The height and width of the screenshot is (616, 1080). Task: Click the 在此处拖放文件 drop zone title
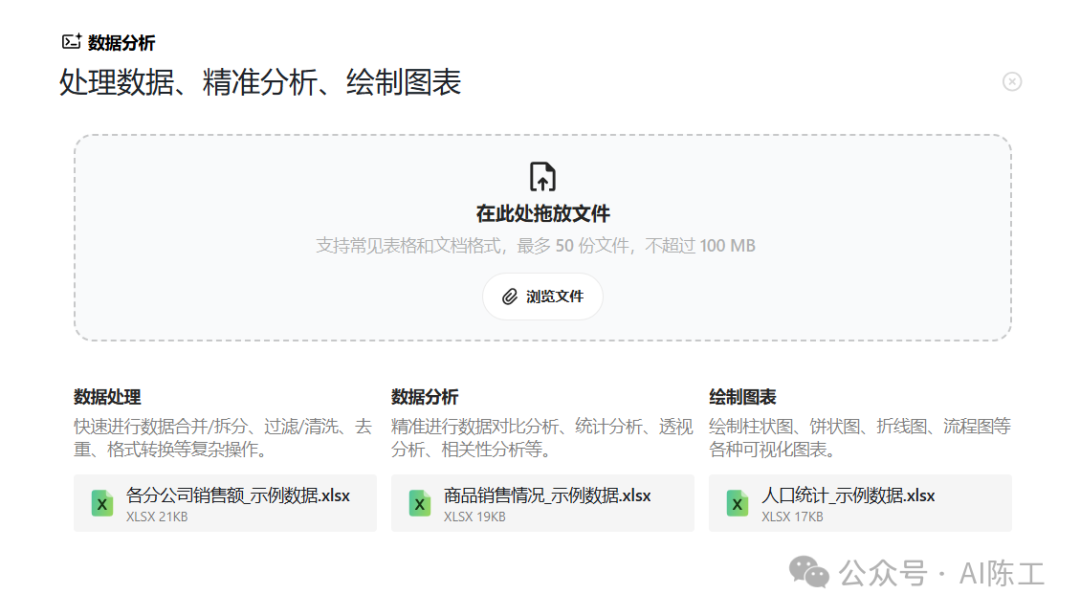(543, 214)
